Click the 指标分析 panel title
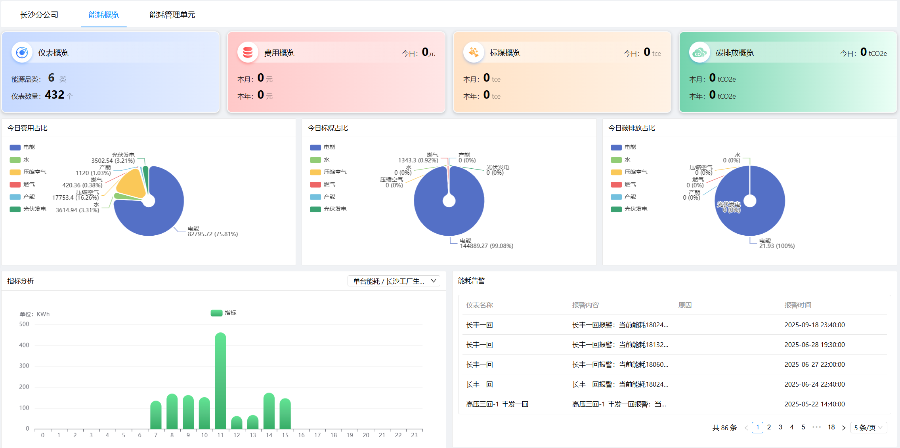Screen dimensions: 900x448 pos(21,281)
